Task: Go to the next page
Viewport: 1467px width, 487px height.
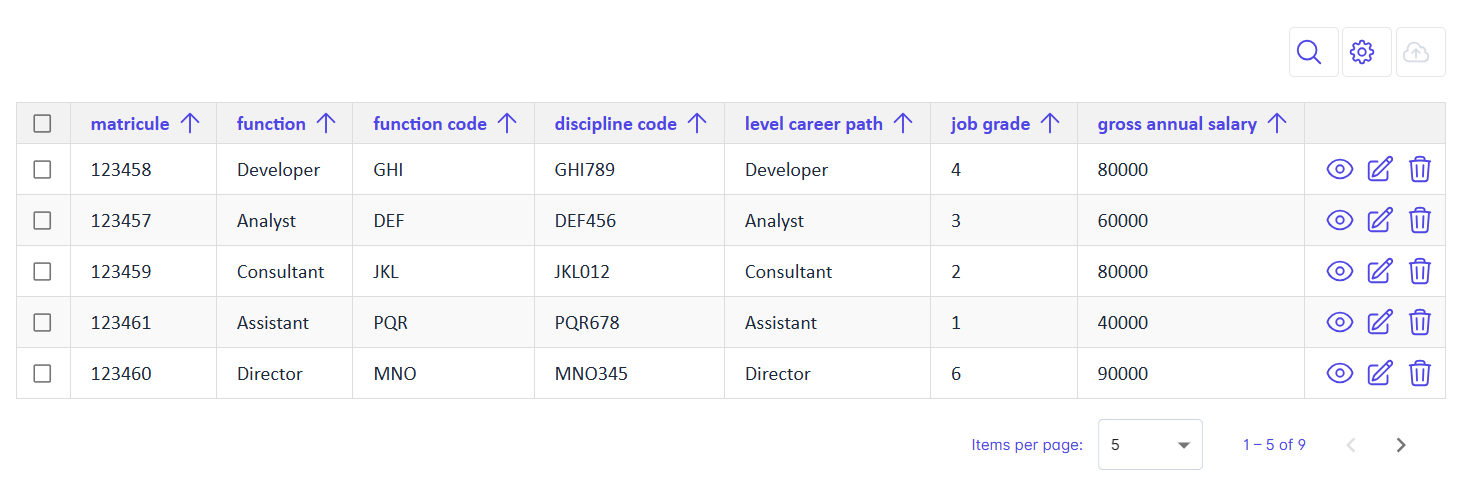Action: coord(1400,445)
